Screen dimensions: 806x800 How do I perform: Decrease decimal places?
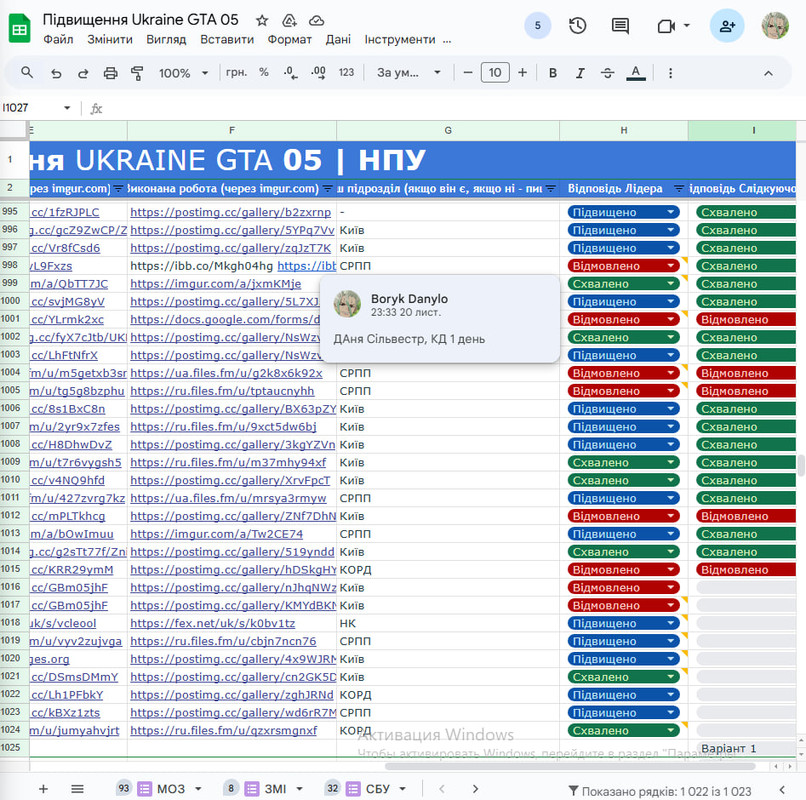pyautogui.click(x=290, y=73)
